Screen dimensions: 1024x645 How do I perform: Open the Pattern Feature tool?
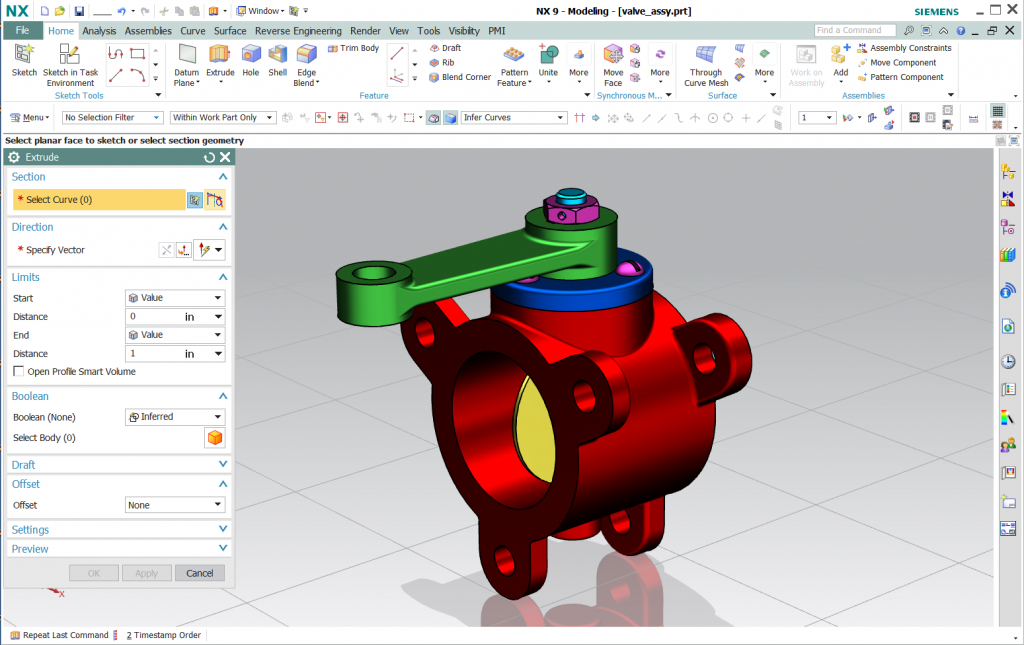[514, 65]
